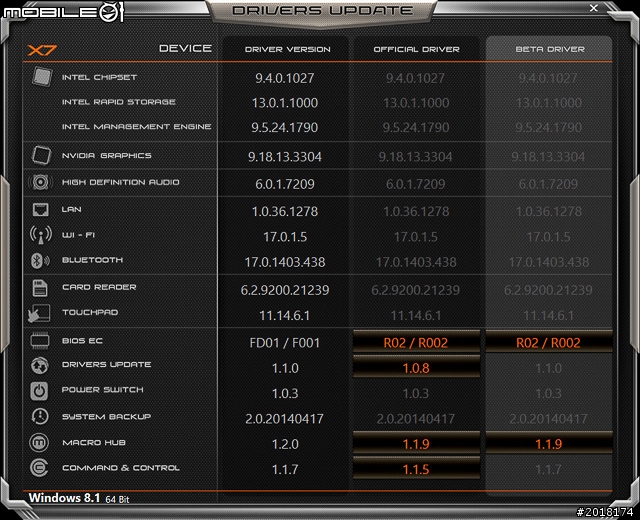Click Macro Hub driver version 1.2.0
The width and height of the screenshot is (640, 520).
(x=285, y=444)
